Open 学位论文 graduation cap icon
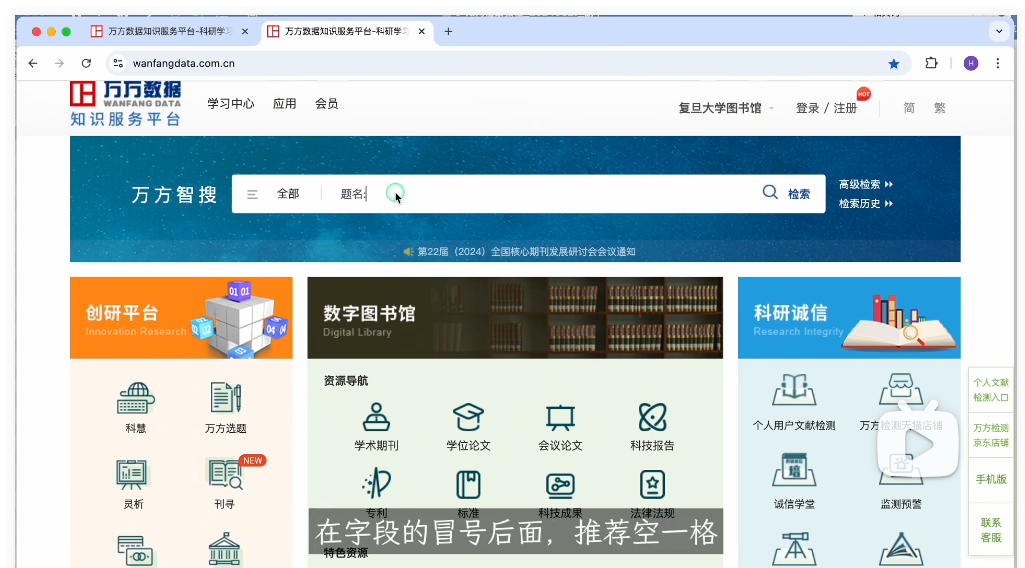Viewport: 1025px width, 568px height. [468, 417]
